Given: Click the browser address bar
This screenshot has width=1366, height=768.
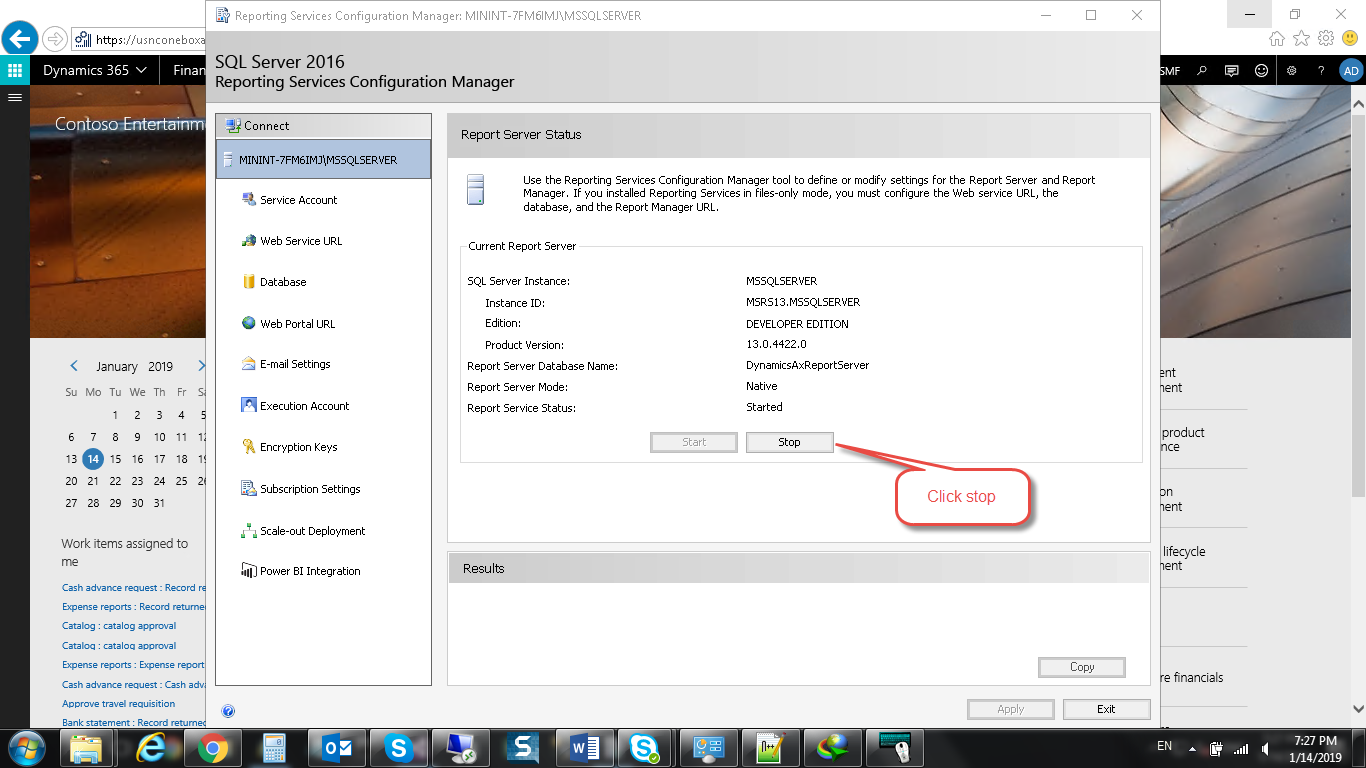Looking at the screenshot, I should 140,40.
